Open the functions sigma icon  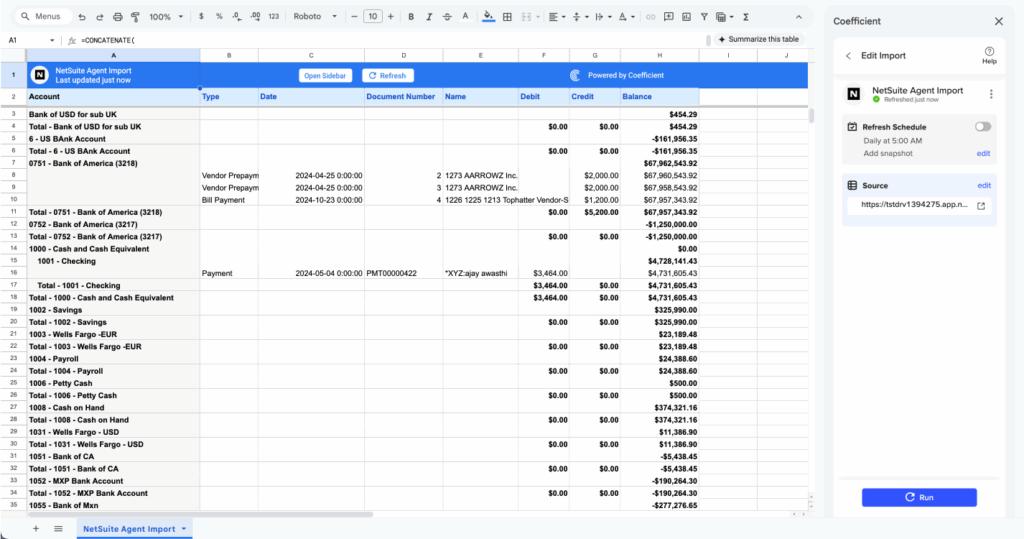click(x=745, y=17)
